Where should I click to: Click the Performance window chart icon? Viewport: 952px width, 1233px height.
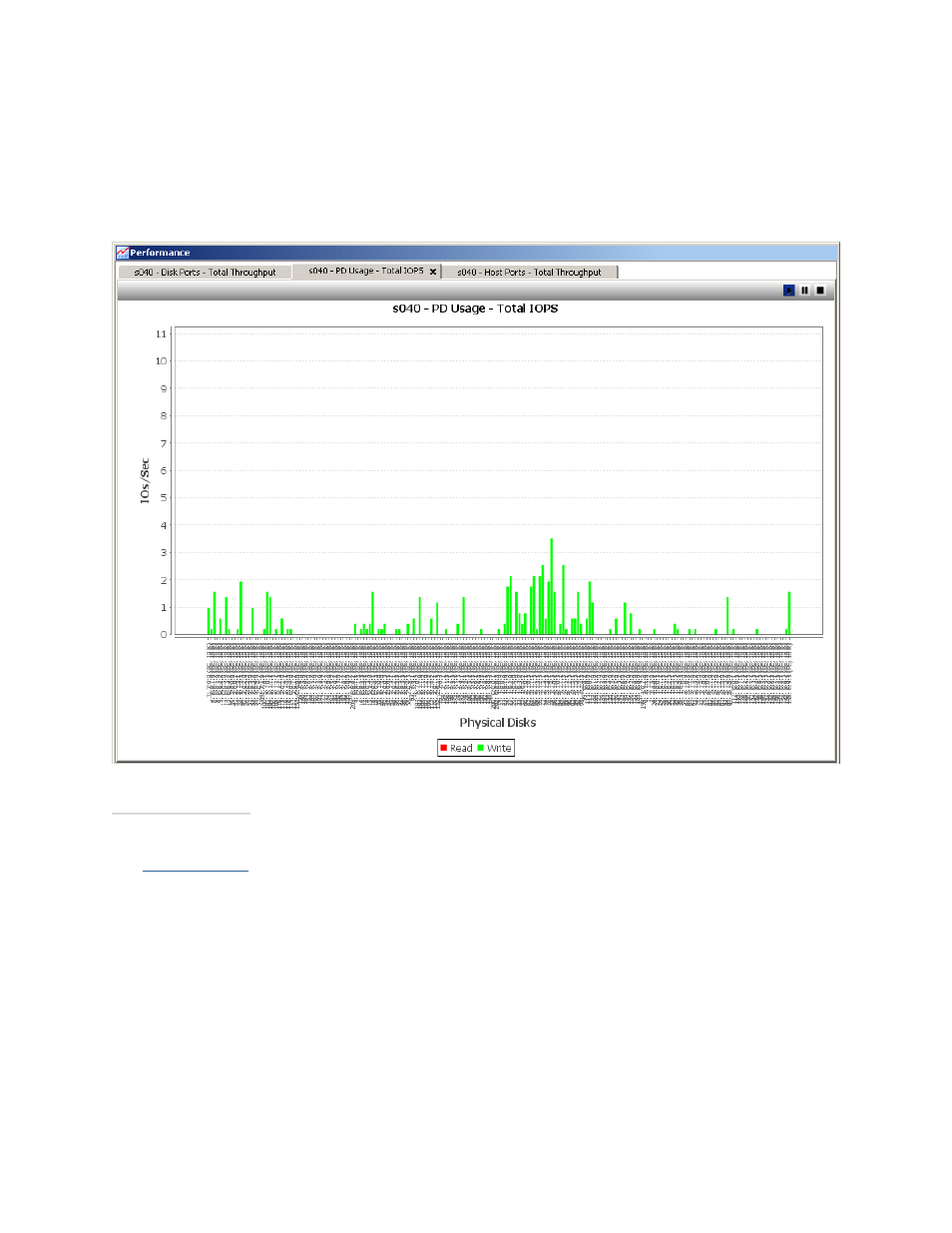[x=123, y=253]
